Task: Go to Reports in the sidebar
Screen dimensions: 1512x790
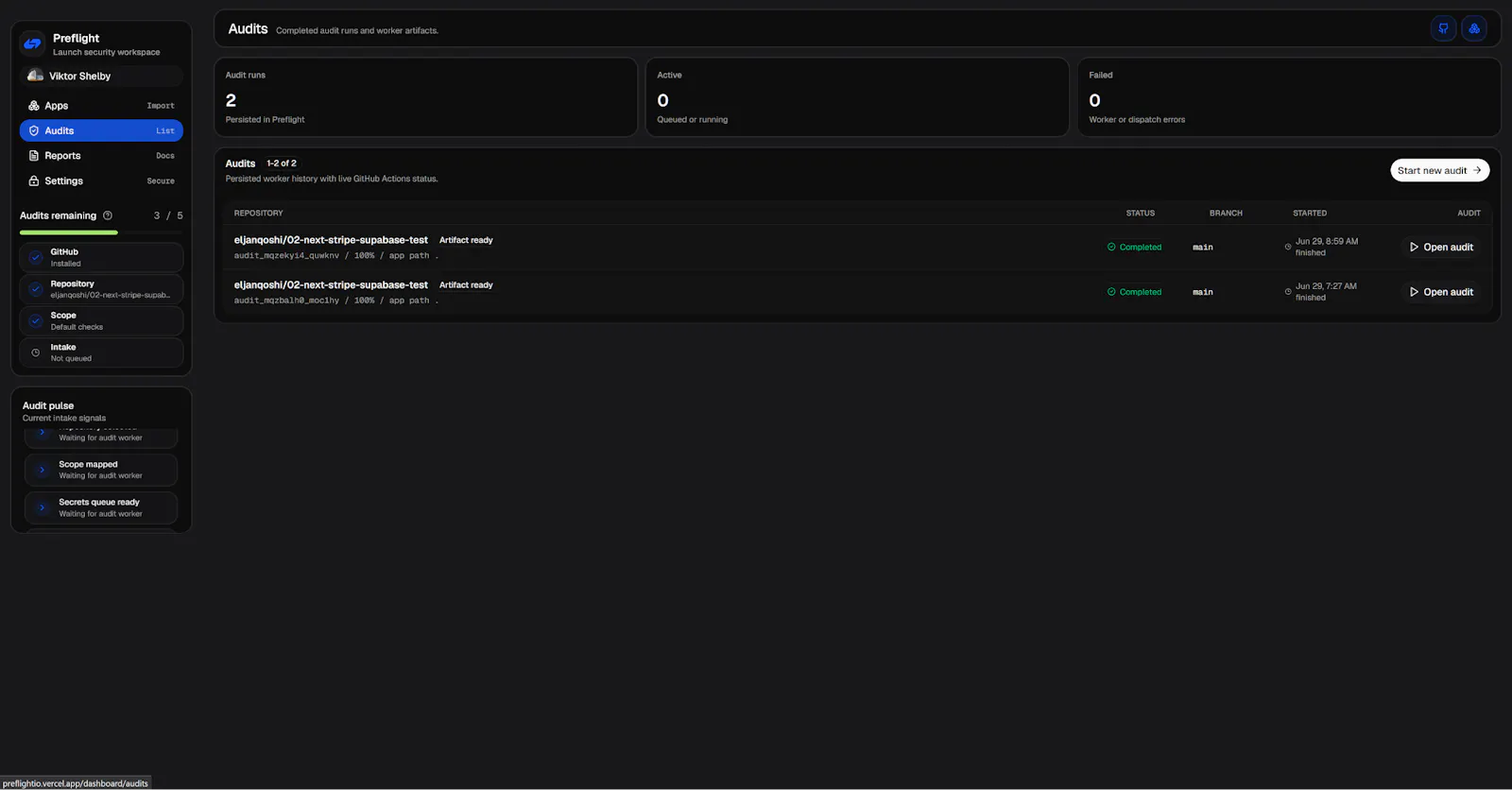Action: point(101,156)
